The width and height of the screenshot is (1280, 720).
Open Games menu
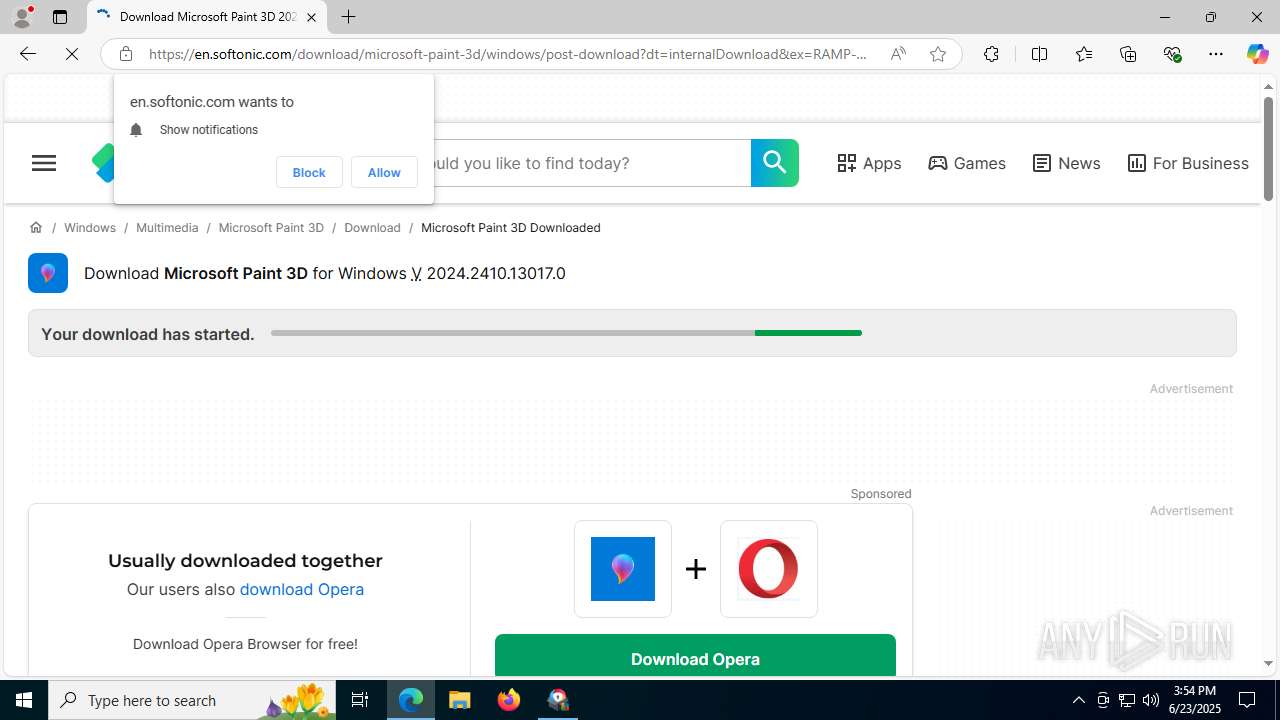967,163
